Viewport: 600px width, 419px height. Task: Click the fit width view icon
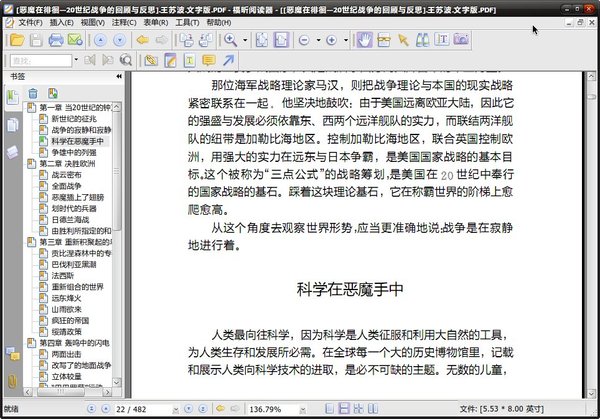click(281, 40)
